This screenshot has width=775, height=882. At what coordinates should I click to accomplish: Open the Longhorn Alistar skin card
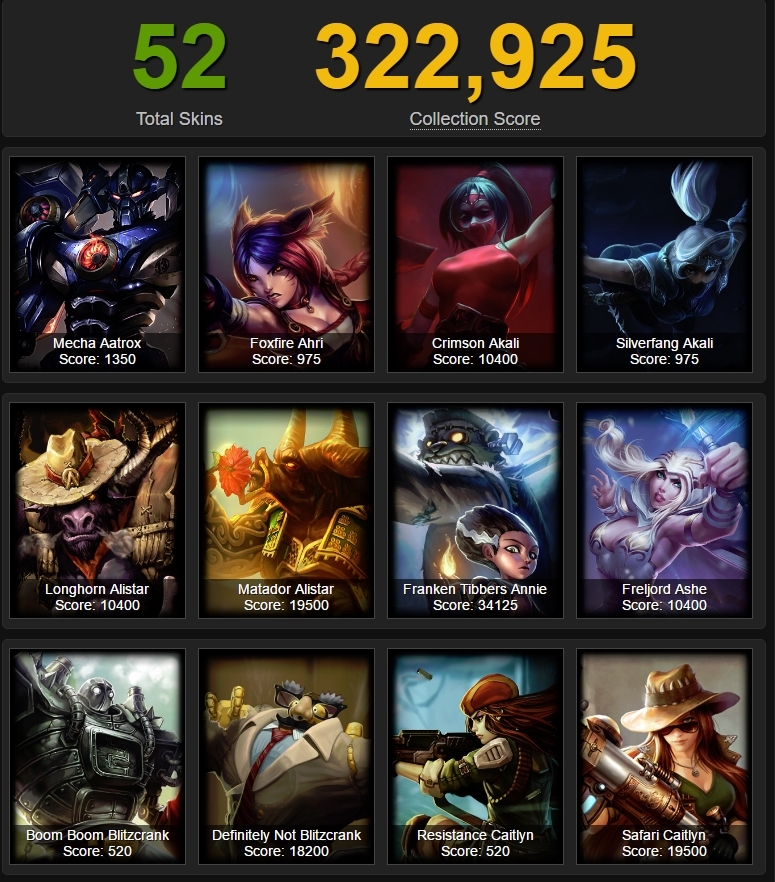pyautogui.click(x=97, y=510)
